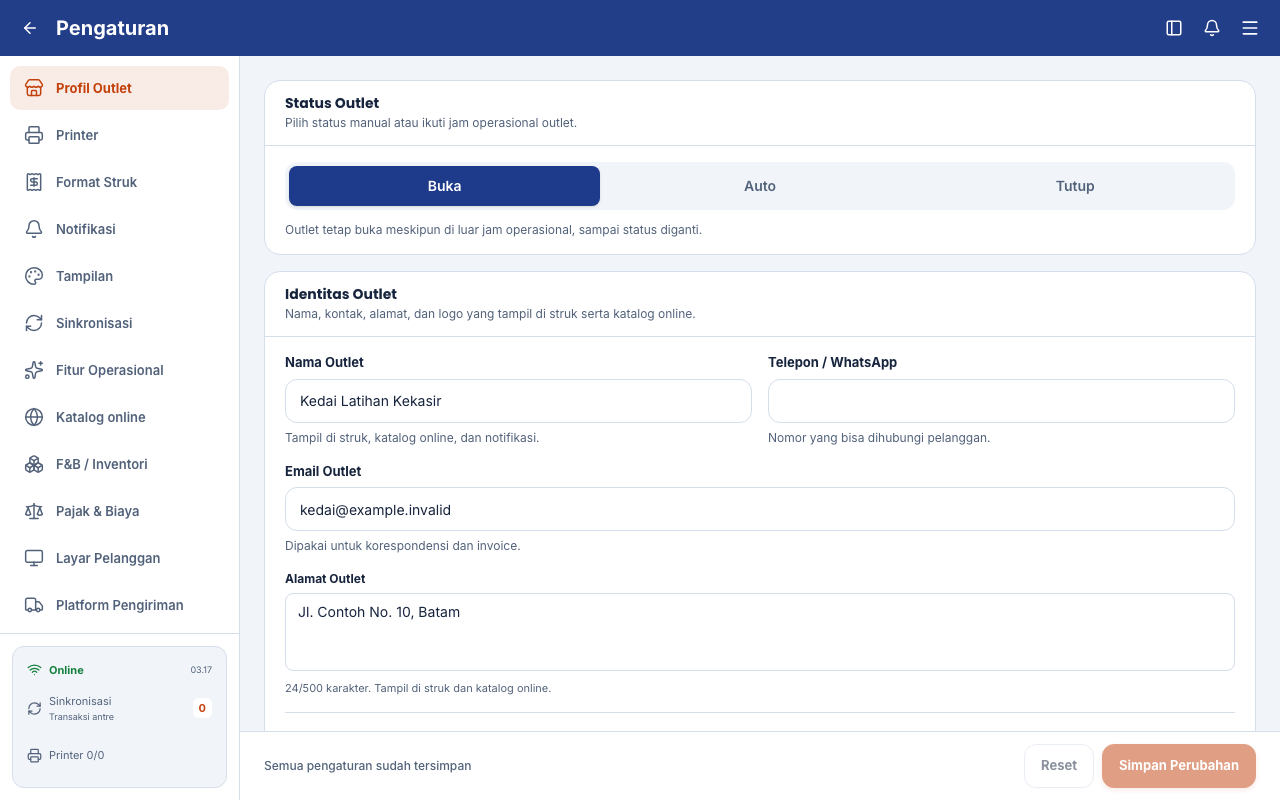Go to Layar Pelanggan settings
This screenshot has width=1280, height=800.
click(x=119, y=558)
